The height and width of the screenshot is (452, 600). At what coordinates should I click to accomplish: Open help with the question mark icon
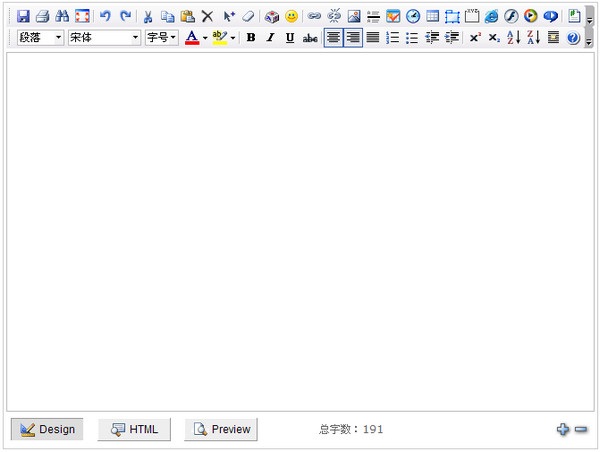(573, 38)
